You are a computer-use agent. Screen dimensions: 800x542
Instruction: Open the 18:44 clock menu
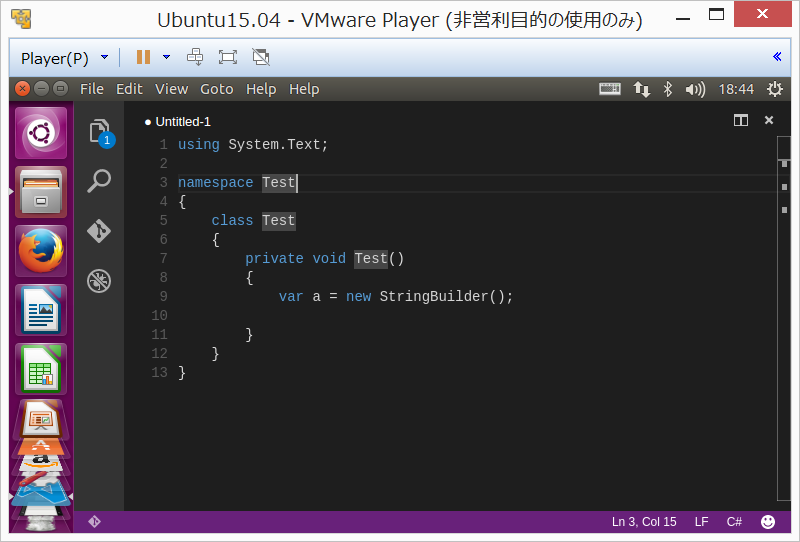tap(736, 89)
